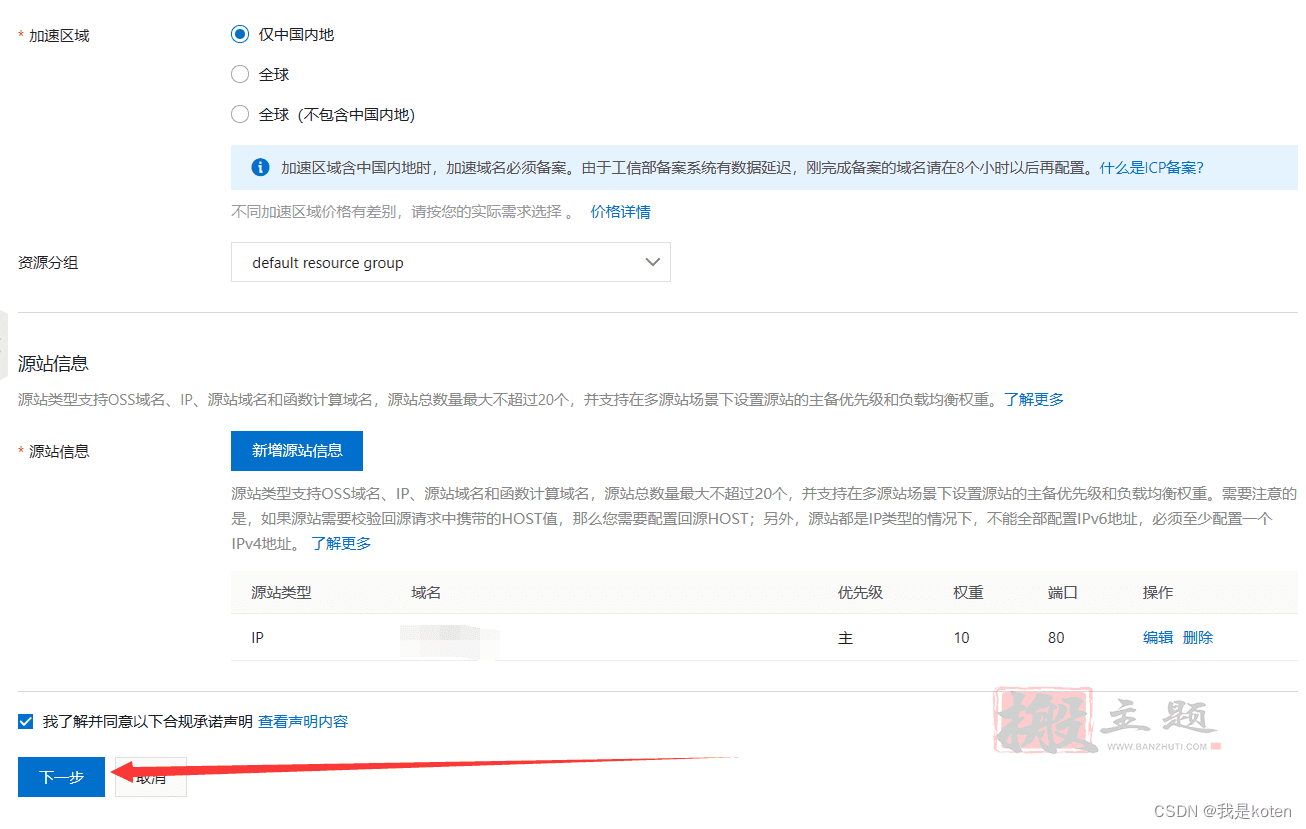Click the weight value 10 in table
Viewport: 1306px width, 829px height.
[x=961, y=637]
